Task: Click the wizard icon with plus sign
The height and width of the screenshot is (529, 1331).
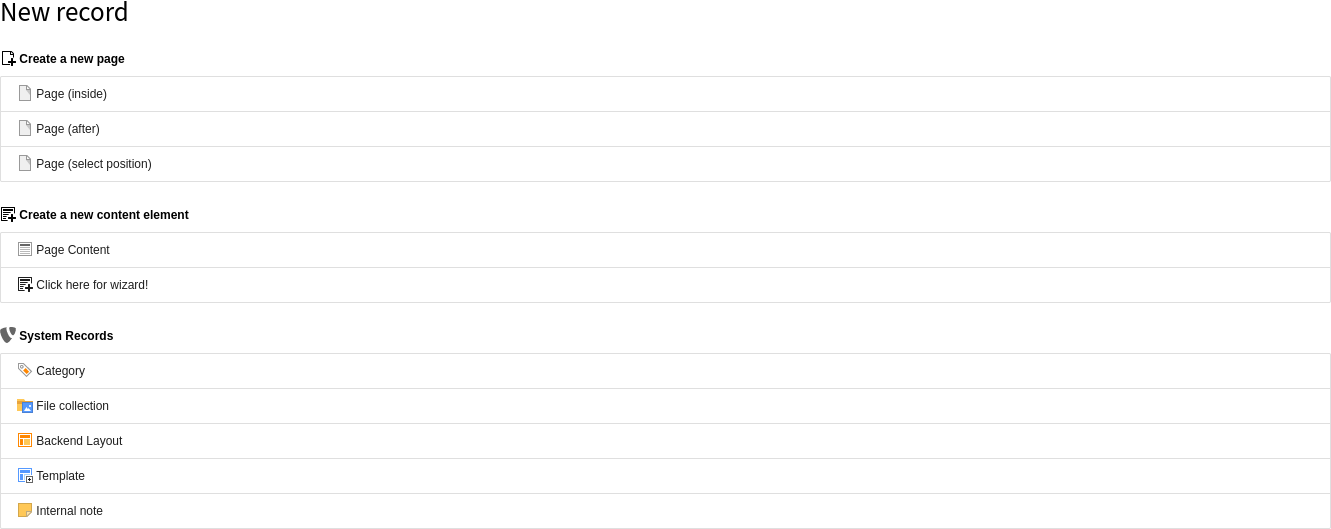Action: click(25, 284)
